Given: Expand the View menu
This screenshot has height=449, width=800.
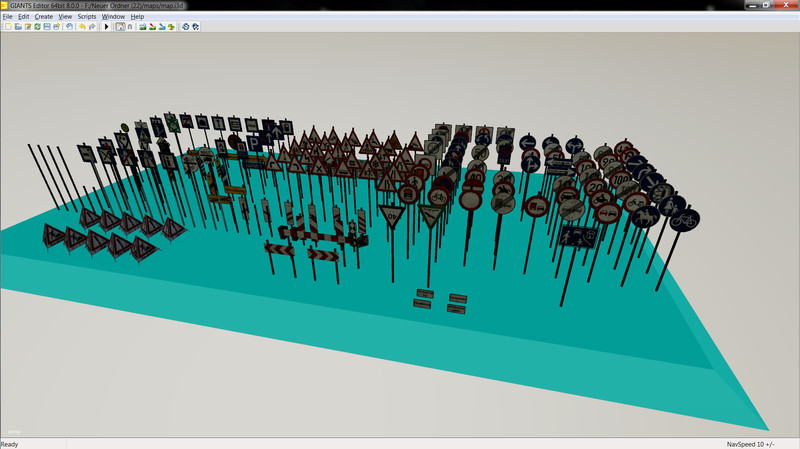Looking at the screenshot, I should (x=65, y=17).
